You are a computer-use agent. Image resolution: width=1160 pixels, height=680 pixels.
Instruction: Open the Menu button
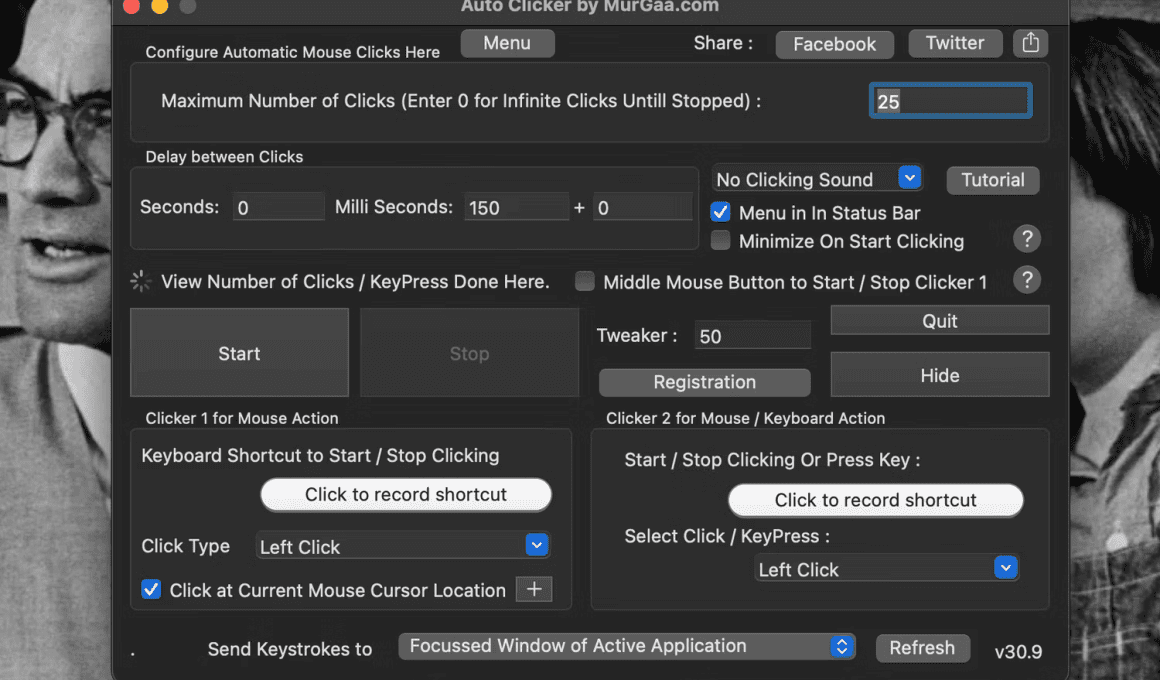click(x=507, y=43)
